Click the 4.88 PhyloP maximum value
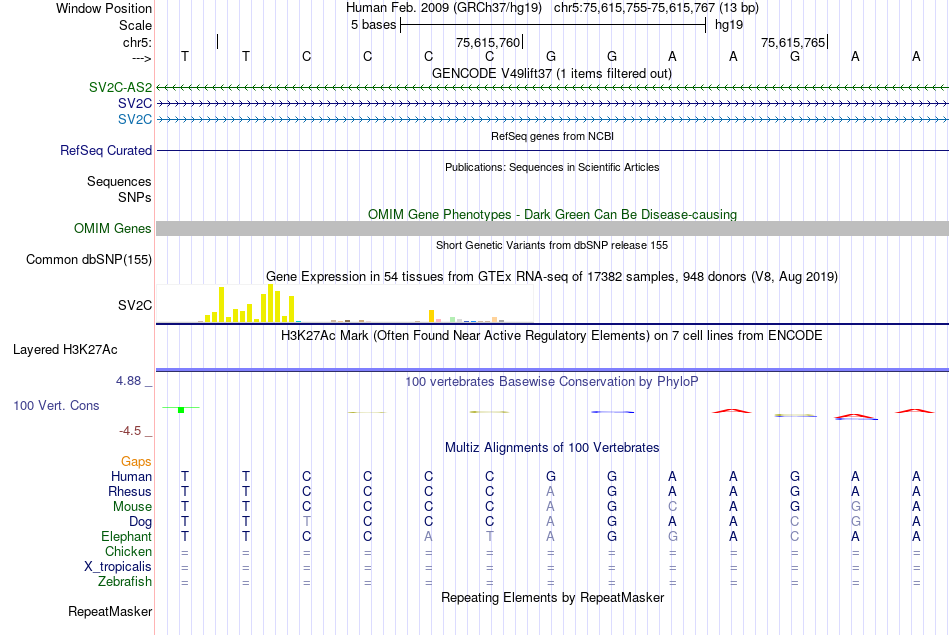This screenshot has width=950, height=635. [128, 381]
